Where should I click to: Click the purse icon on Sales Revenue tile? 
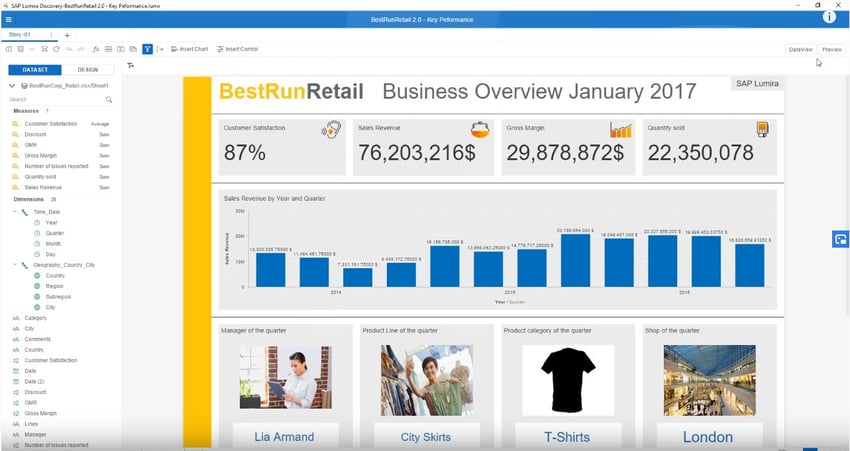click(x=480, y=130)
